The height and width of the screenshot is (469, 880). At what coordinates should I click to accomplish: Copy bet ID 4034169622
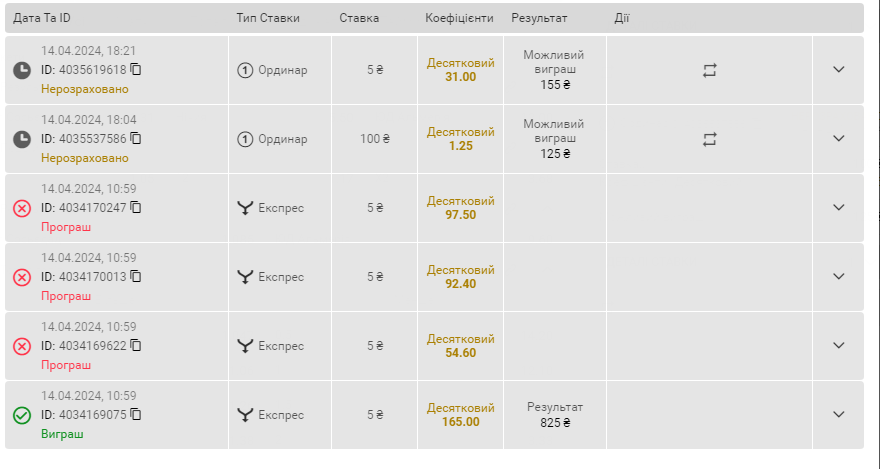click(x=136, y=345)
